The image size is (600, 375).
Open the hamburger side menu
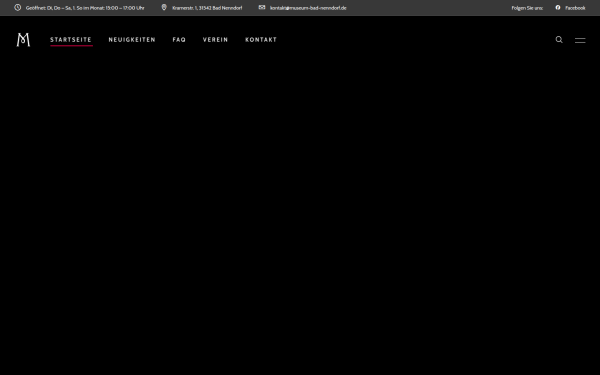(x=580, y=40)
